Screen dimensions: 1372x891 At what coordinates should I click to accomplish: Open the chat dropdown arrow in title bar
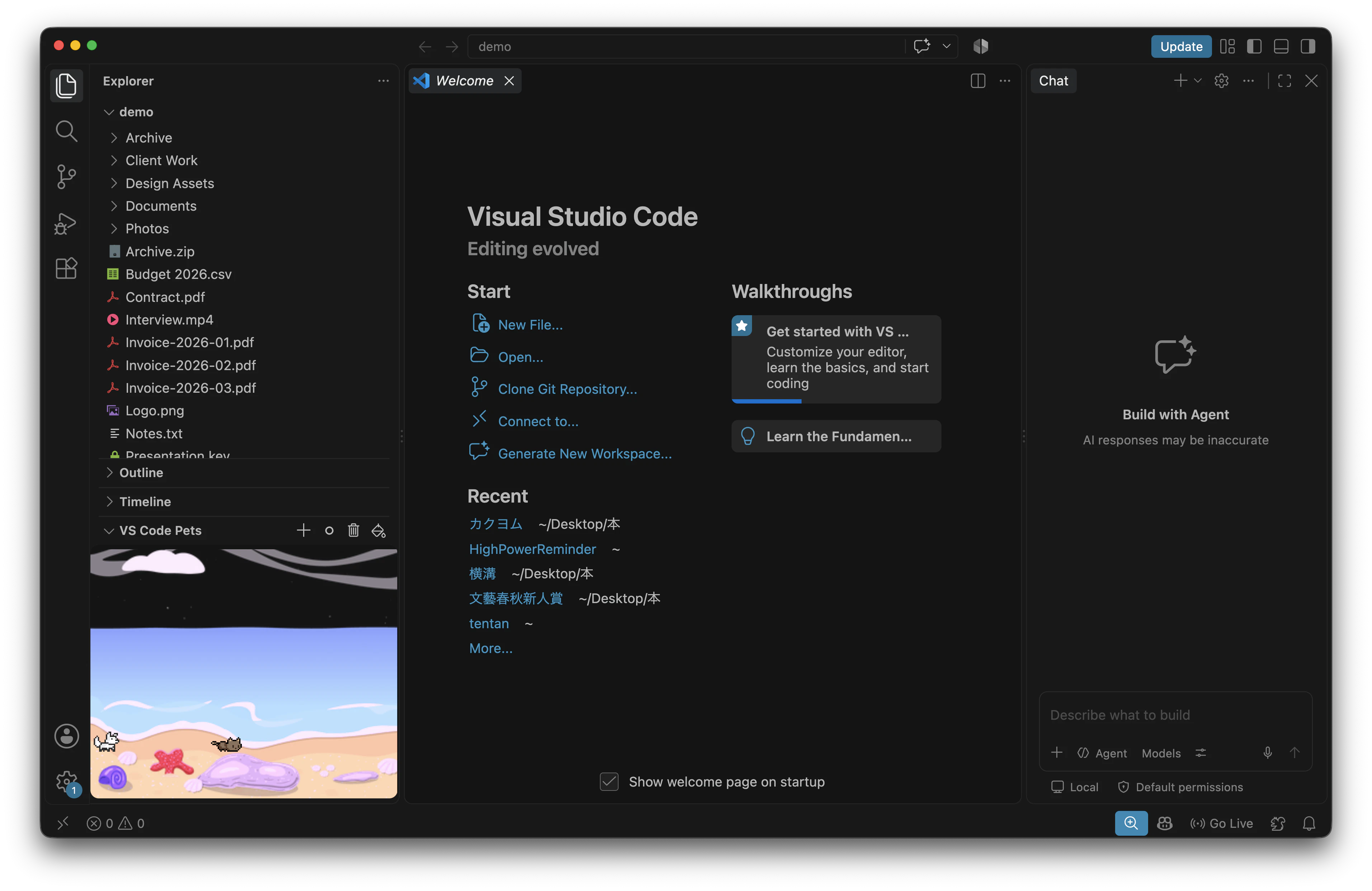(946, 46)
